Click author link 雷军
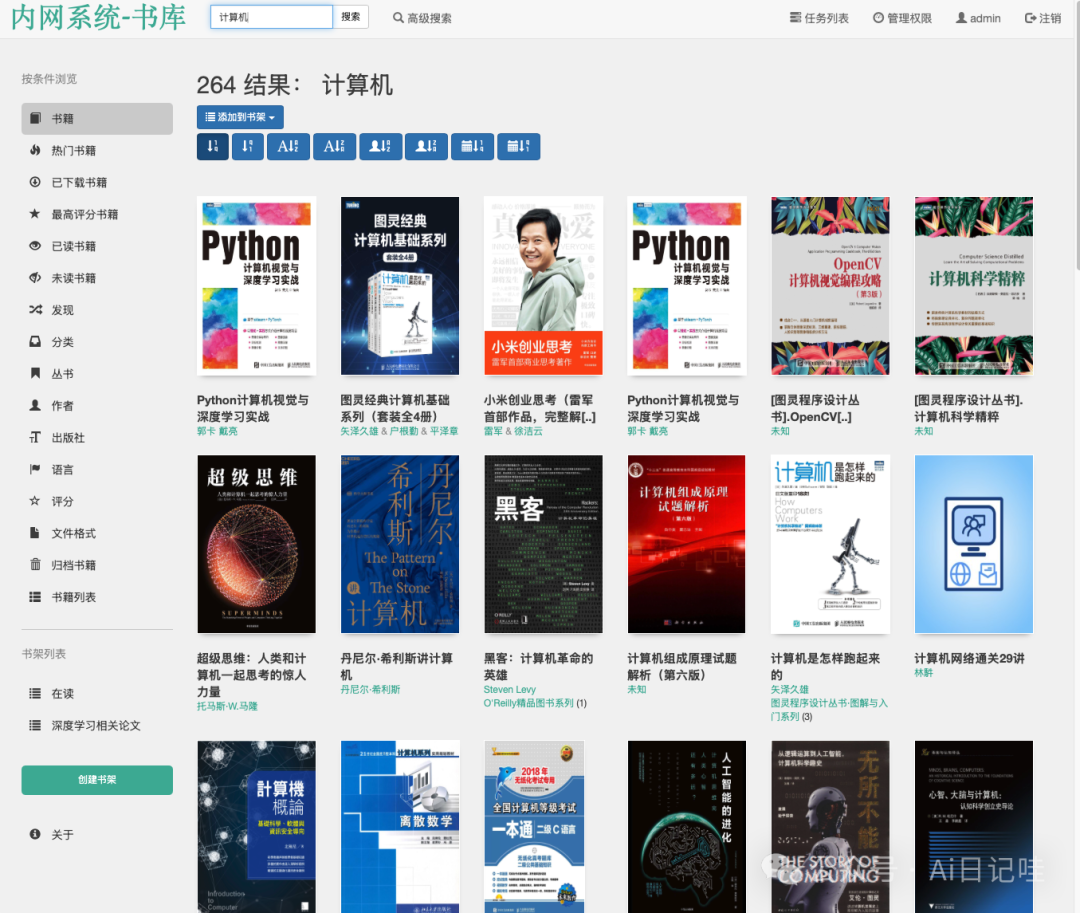This screenshot has width=1080, height=913. click(493, 431)
